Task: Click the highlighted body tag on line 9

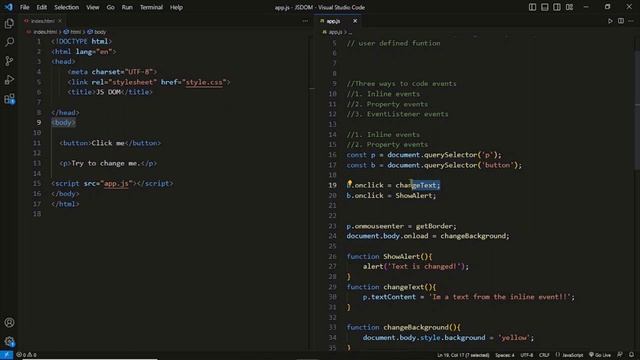Action: coord(63,122)
